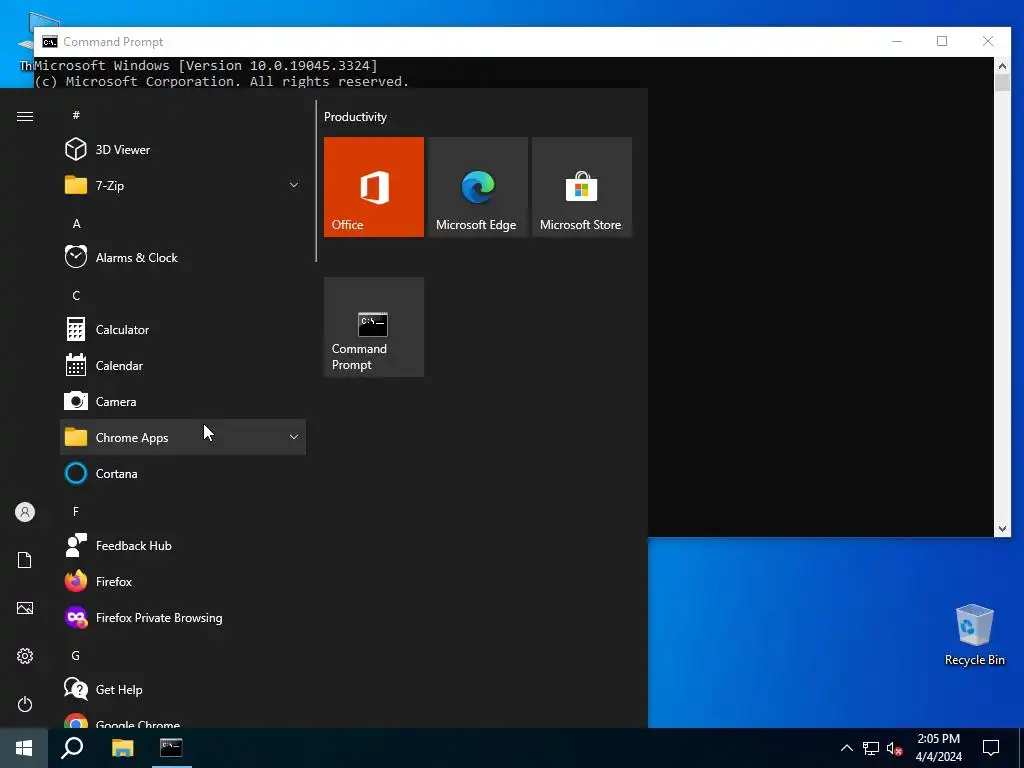Click the Office tile

[374, 187]
